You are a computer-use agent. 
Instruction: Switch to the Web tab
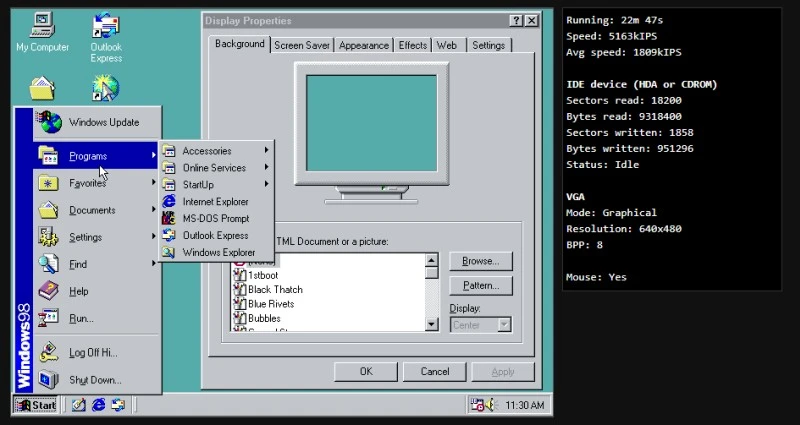pyautogui.click(x=447, y=45)
